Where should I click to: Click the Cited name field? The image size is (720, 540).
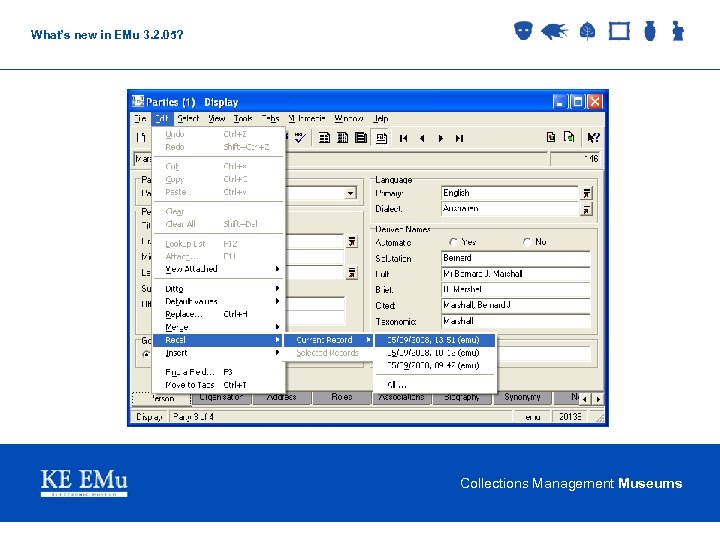(516, 305)
